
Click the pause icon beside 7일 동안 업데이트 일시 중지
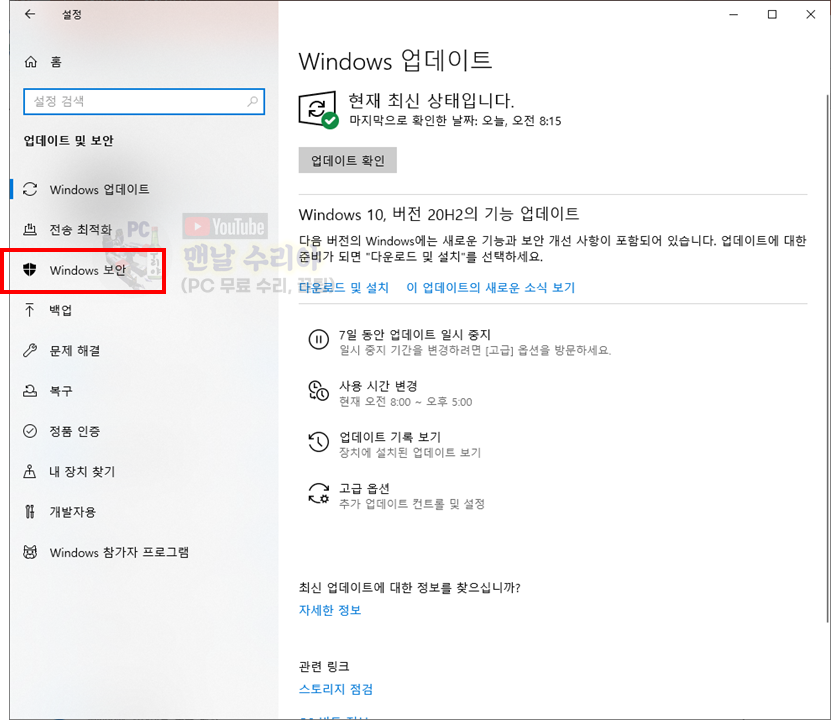[319, 339]
